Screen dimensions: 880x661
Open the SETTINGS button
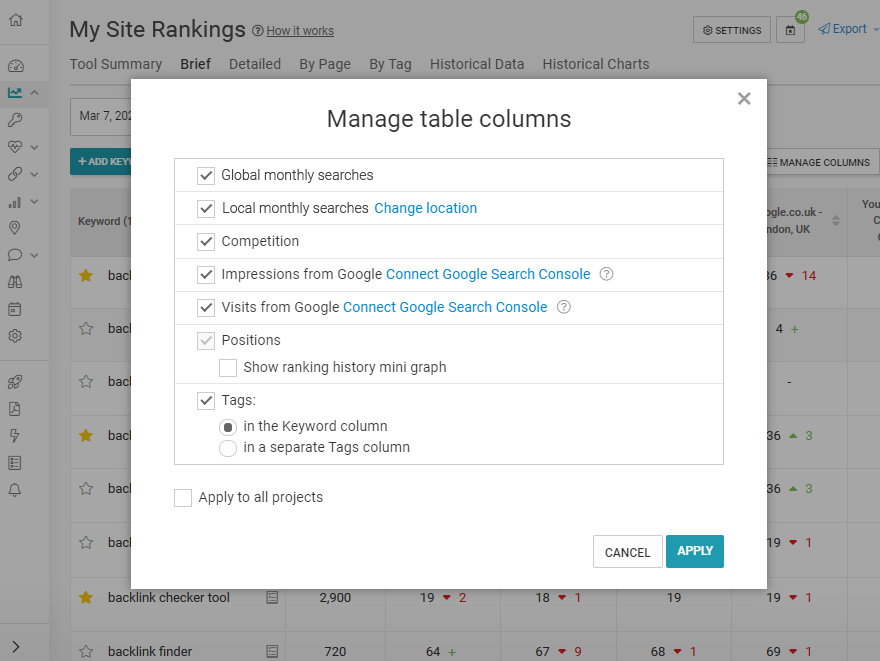coord(732,30)
